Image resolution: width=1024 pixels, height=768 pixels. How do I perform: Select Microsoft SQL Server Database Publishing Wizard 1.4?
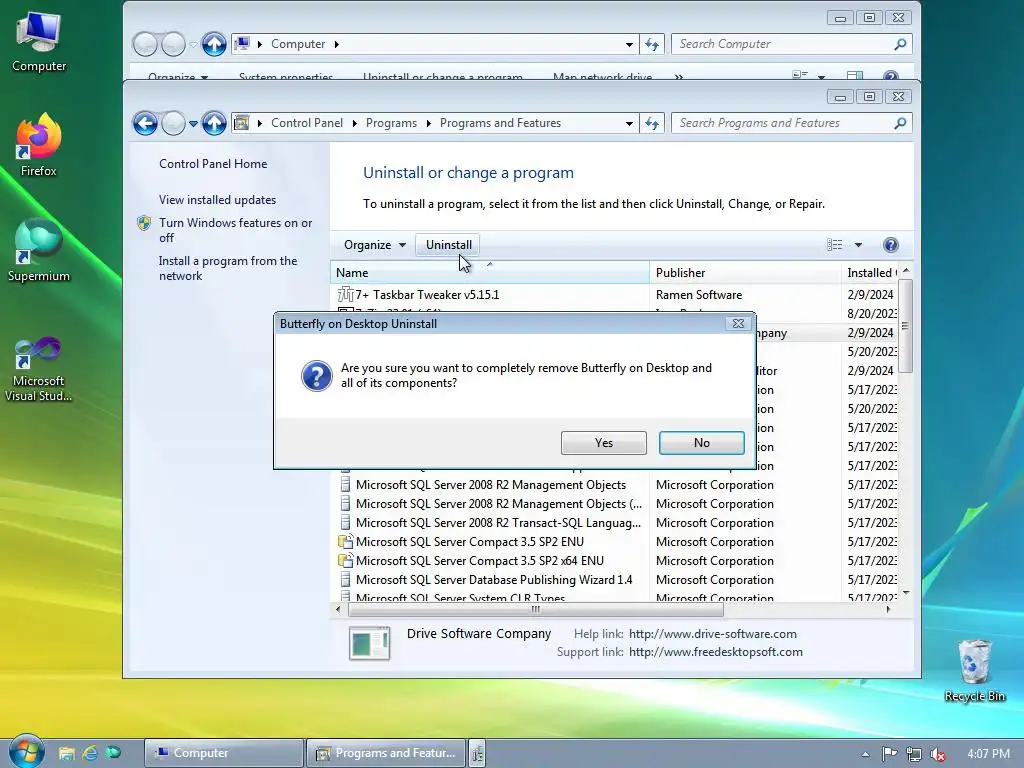494,580
